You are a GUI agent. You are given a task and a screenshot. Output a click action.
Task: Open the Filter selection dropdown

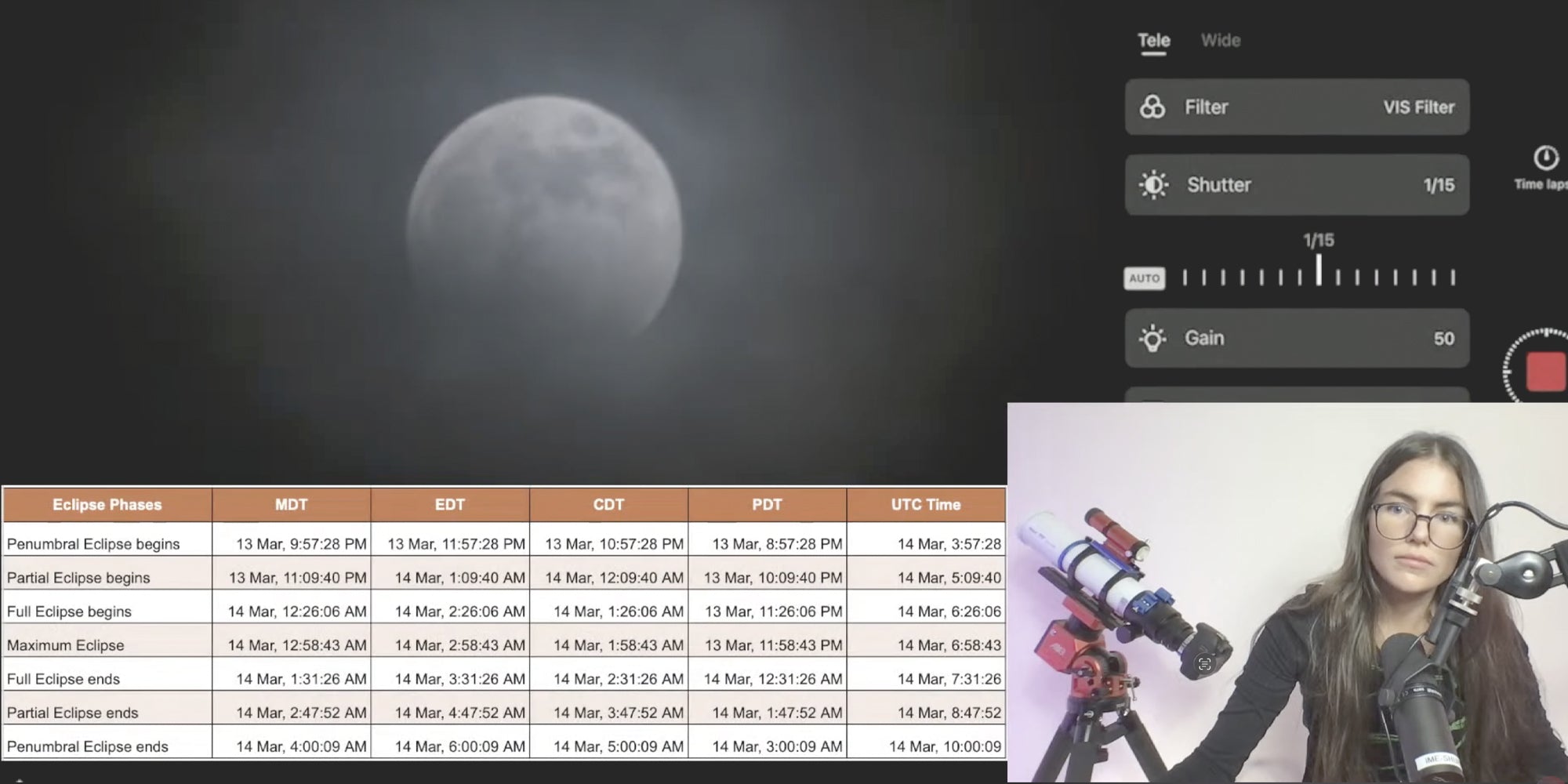1298,107
